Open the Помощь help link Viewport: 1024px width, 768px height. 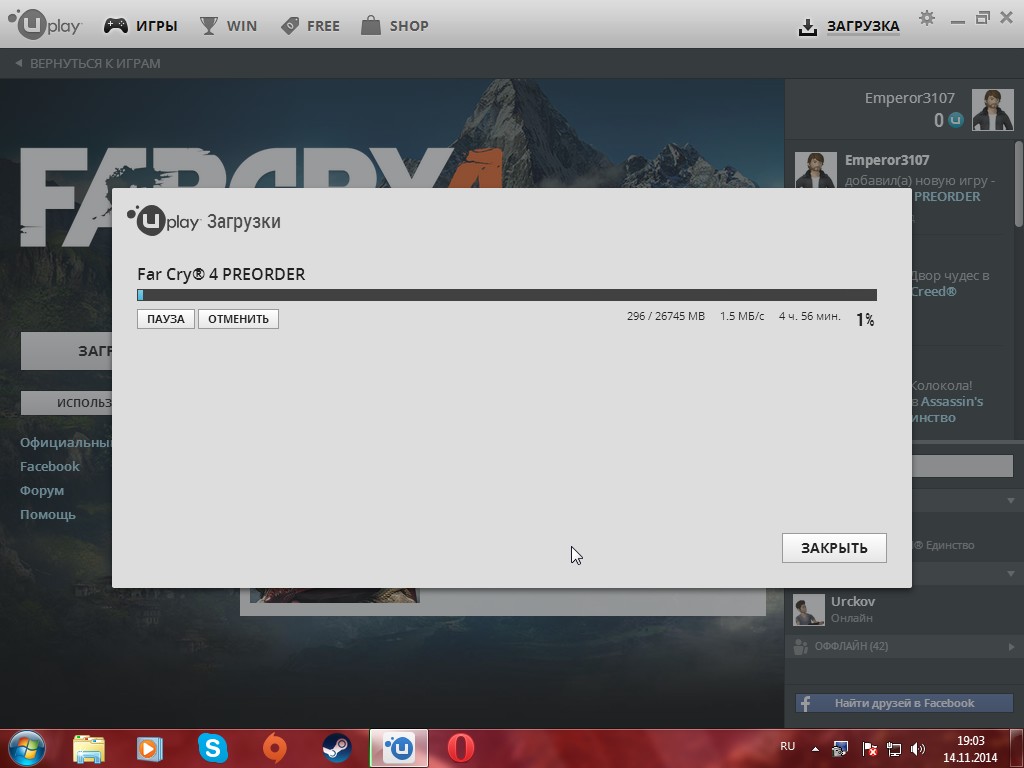(48, 515)
